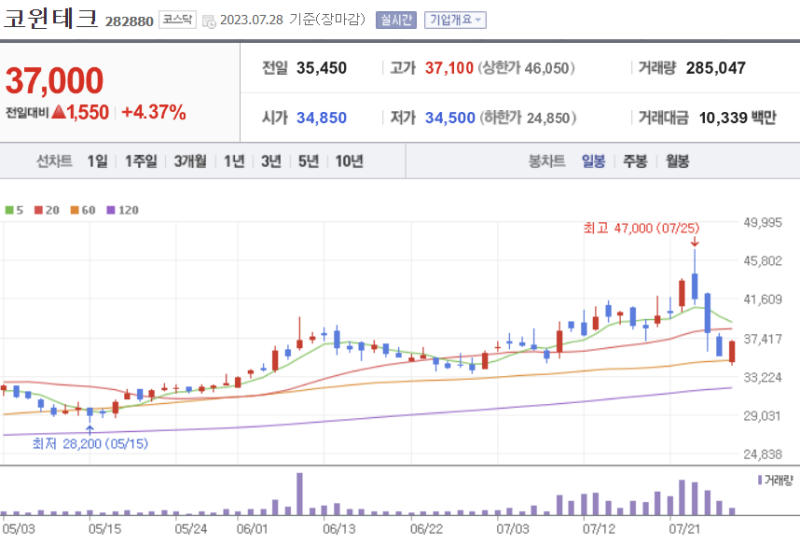Click the orange 60-day moving average swatch
The width and height of the screenshot is (800, 544).
[x=74, y=210]
